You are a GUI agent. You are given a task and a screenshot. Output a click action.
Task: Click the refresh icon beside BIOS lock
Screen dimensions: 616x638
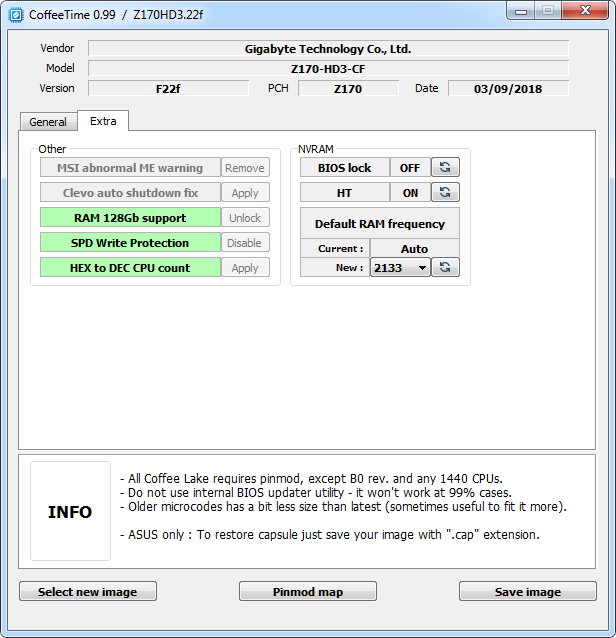click(x=446, y=167)
